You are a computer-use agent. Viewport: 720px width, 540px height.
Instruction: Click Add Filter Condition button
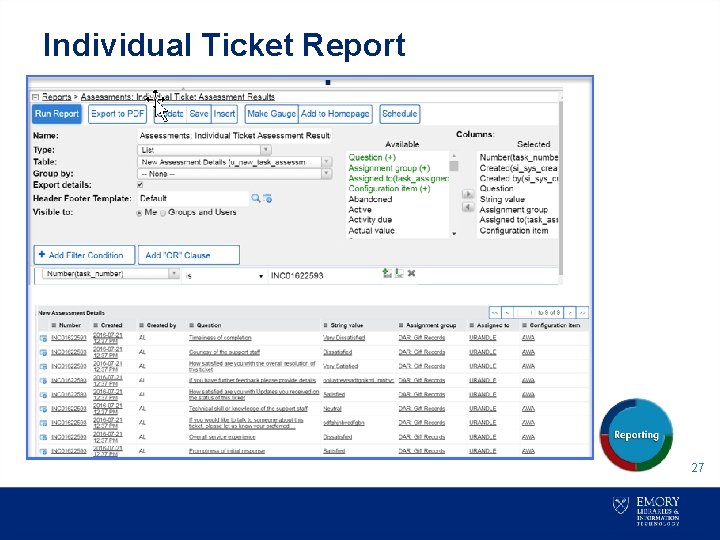tap(84, 255)
